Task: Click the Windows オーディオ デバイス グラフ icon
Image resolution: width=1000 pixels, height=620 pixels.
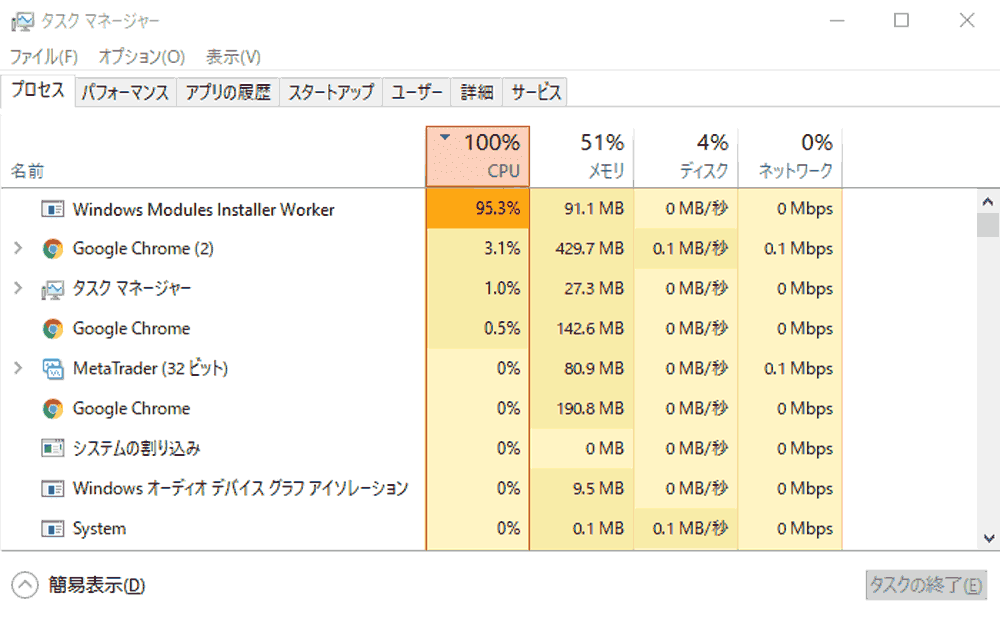Action: (52, 489)
